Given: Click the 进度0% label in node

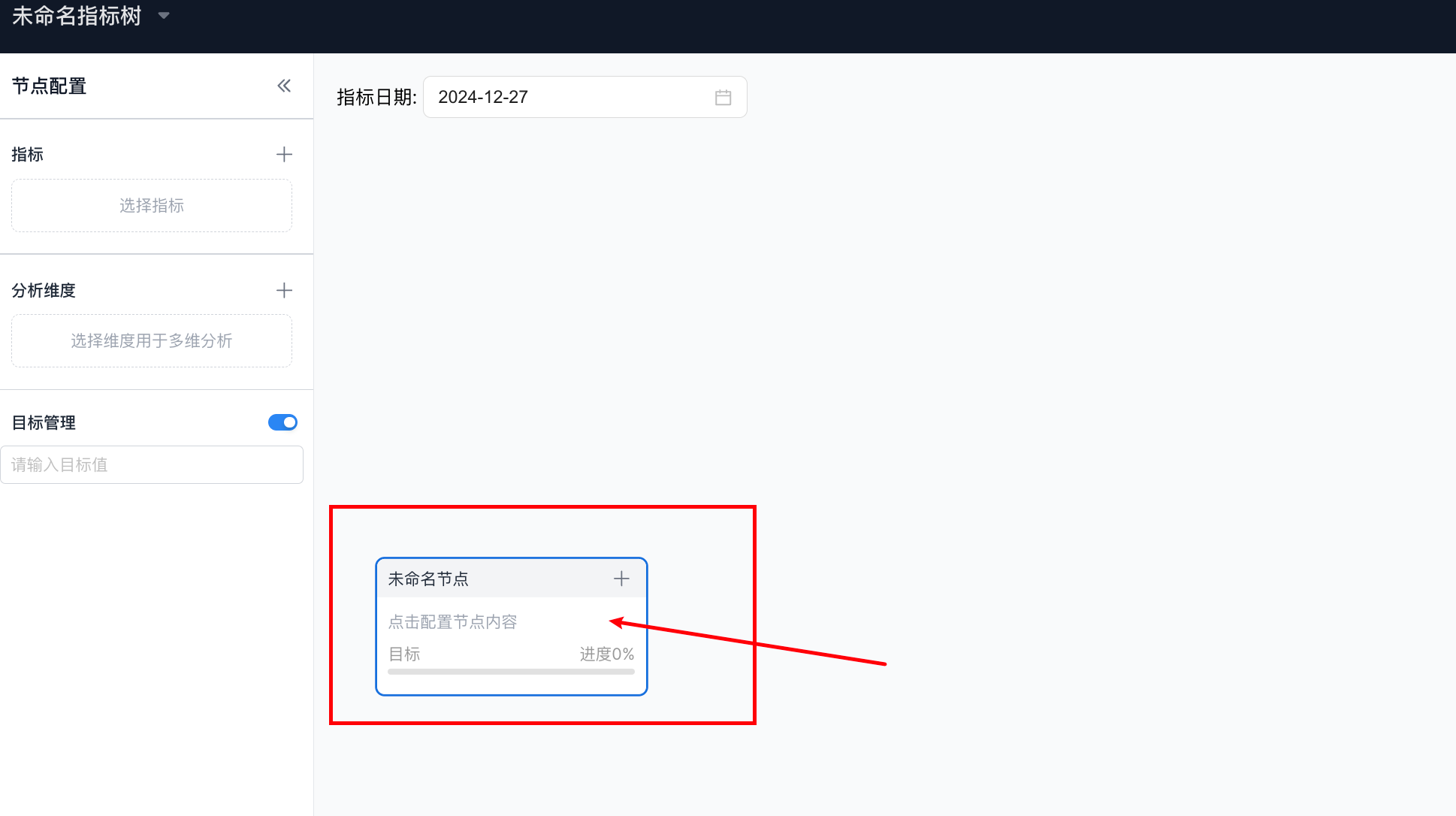Looking at the screenshot, I should tap(606, 654).
